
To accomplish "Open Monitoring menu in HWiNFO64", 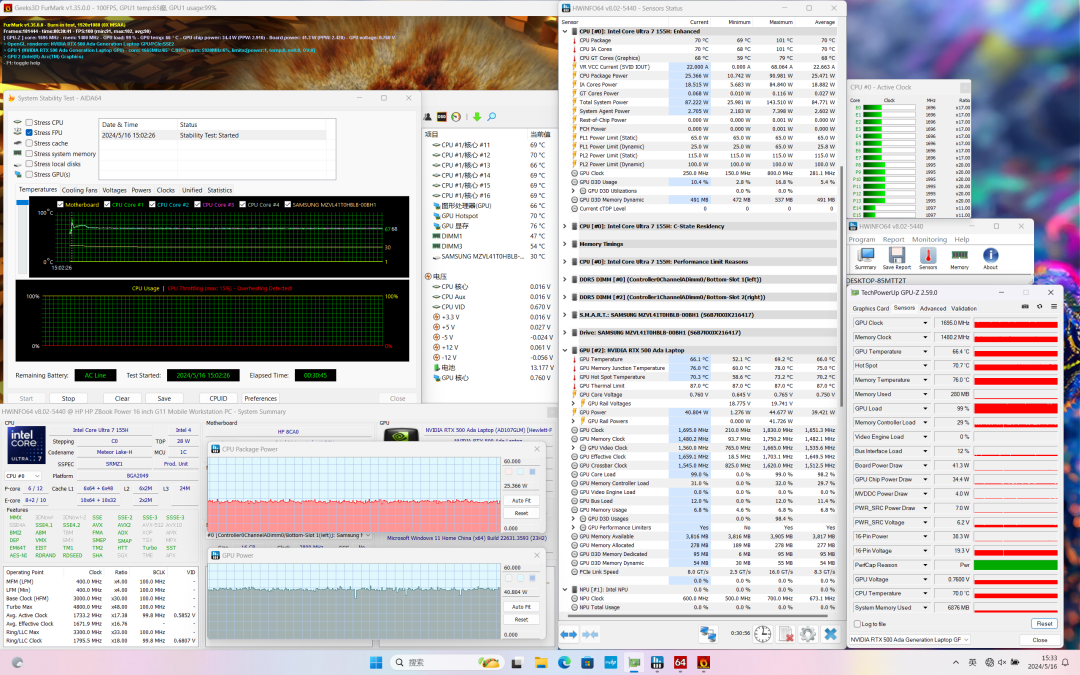I will [929, 240].
